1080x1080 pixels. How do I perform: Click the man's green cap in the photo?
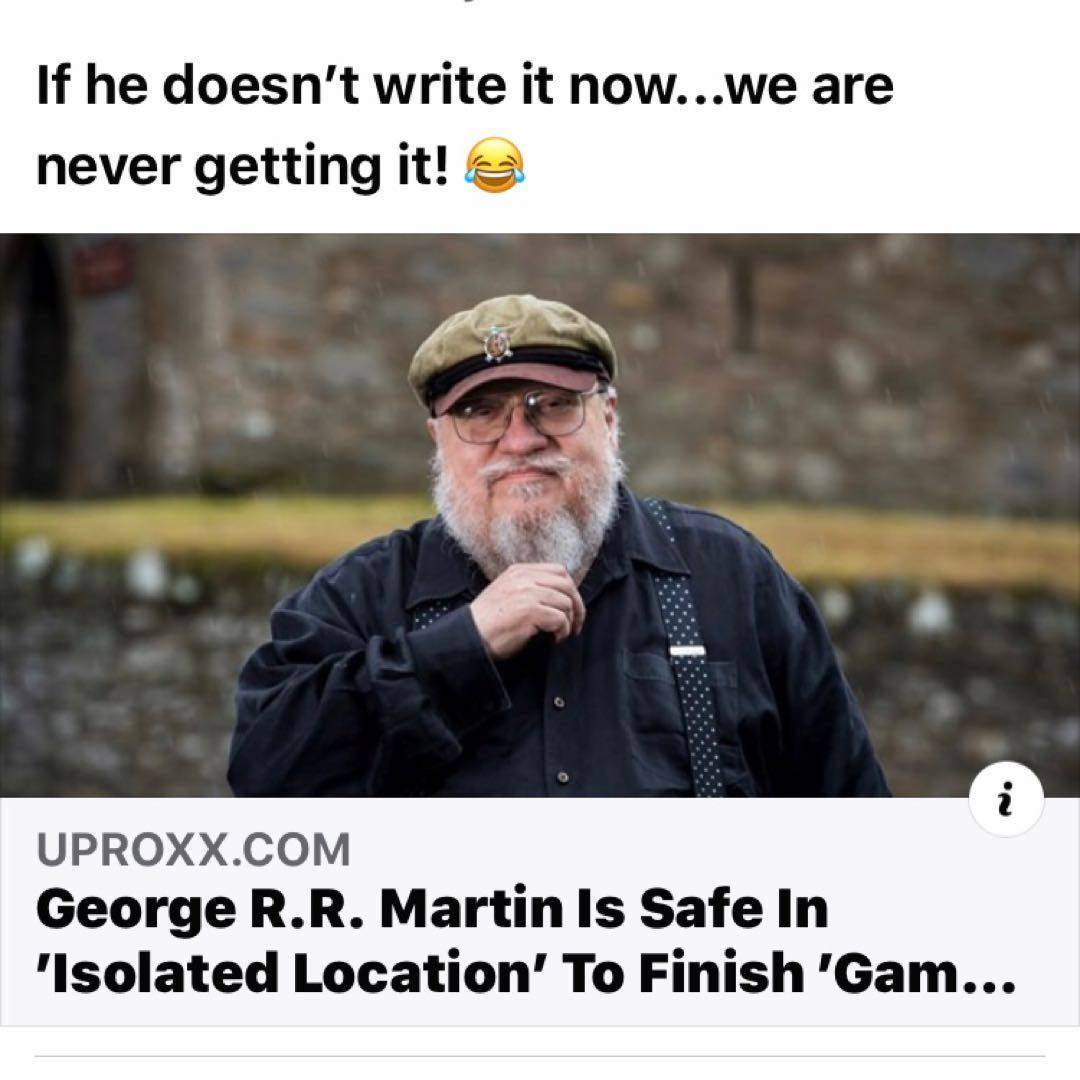513,348
